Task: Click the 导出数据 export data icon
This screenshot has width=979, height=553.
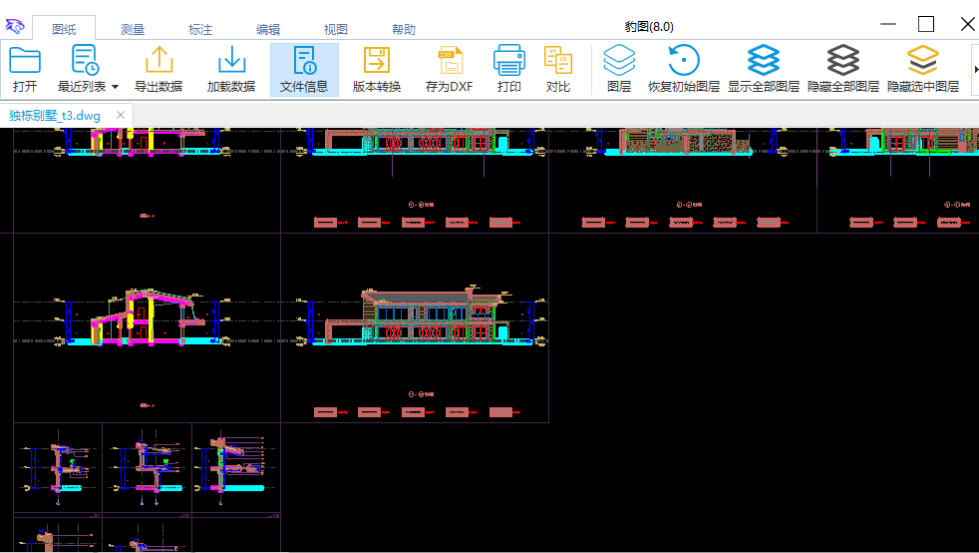Action: [158, 62]
